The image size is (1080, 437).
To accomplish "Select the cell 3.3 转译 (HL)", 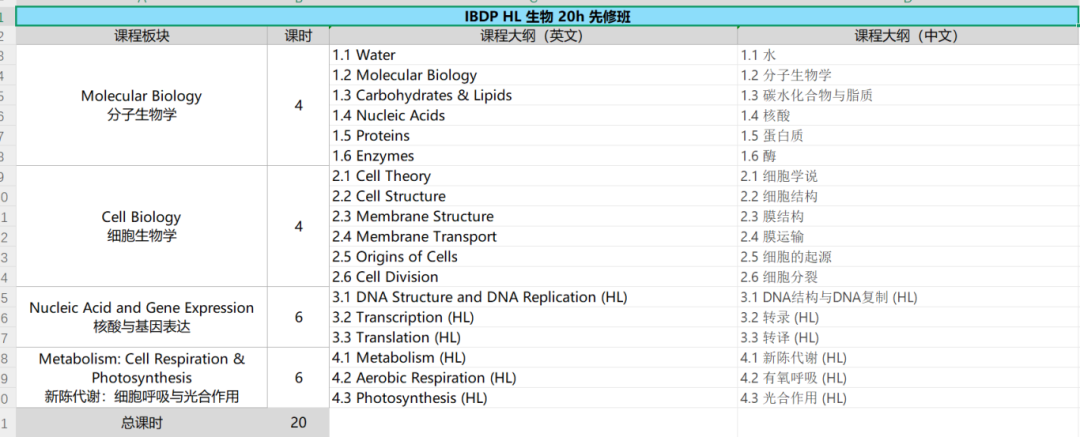I will click(908, 337).
